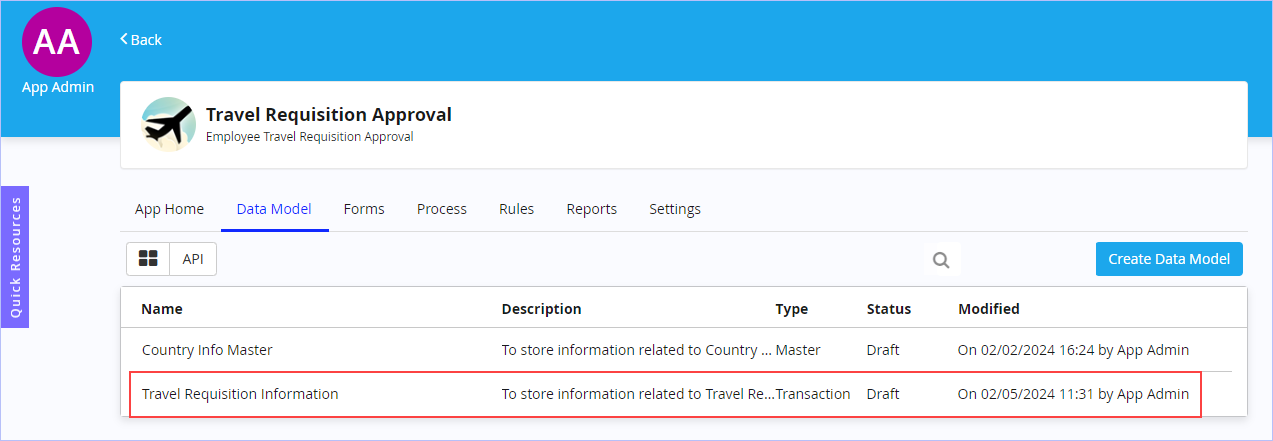Click the Create Data Model button

[x=1169, y=259]
